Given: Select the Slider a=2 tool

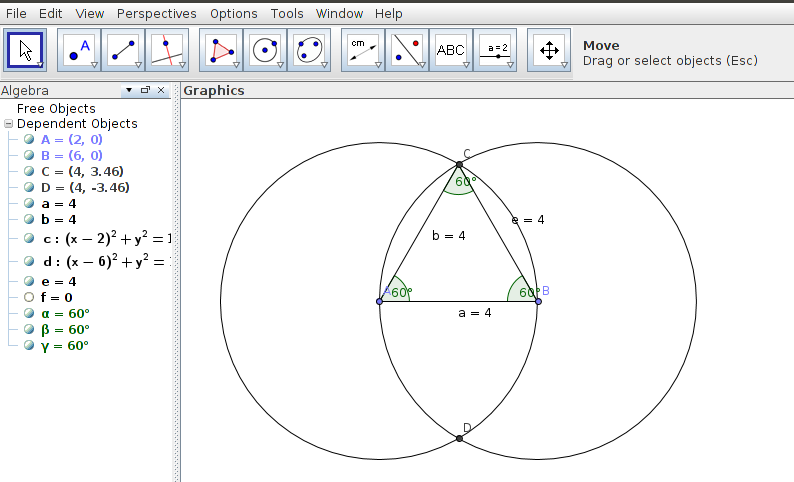Looking at the screenshot, I should [495, 50].
